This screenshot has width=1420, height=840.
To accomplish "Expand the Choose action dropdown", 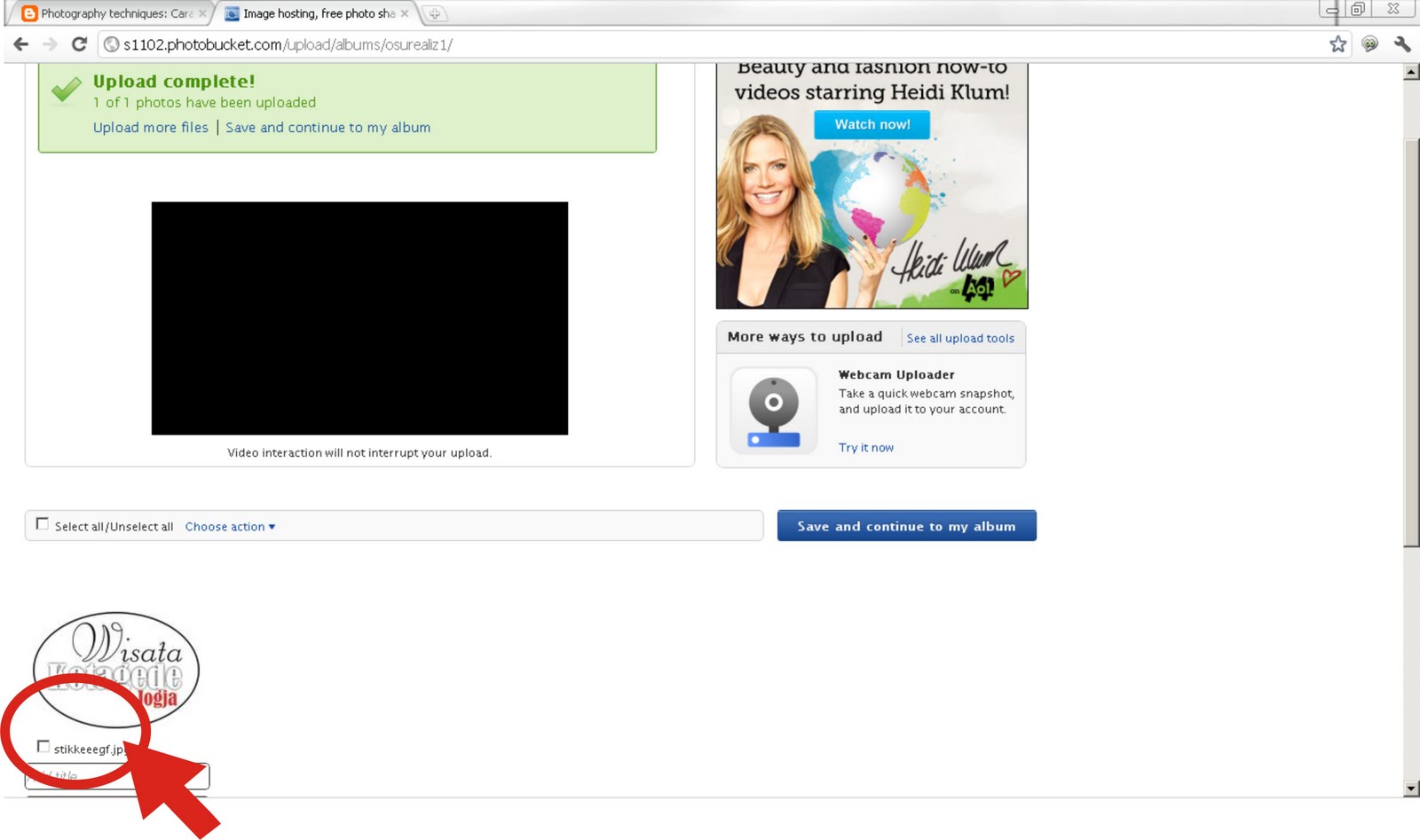I will [230, 527].
